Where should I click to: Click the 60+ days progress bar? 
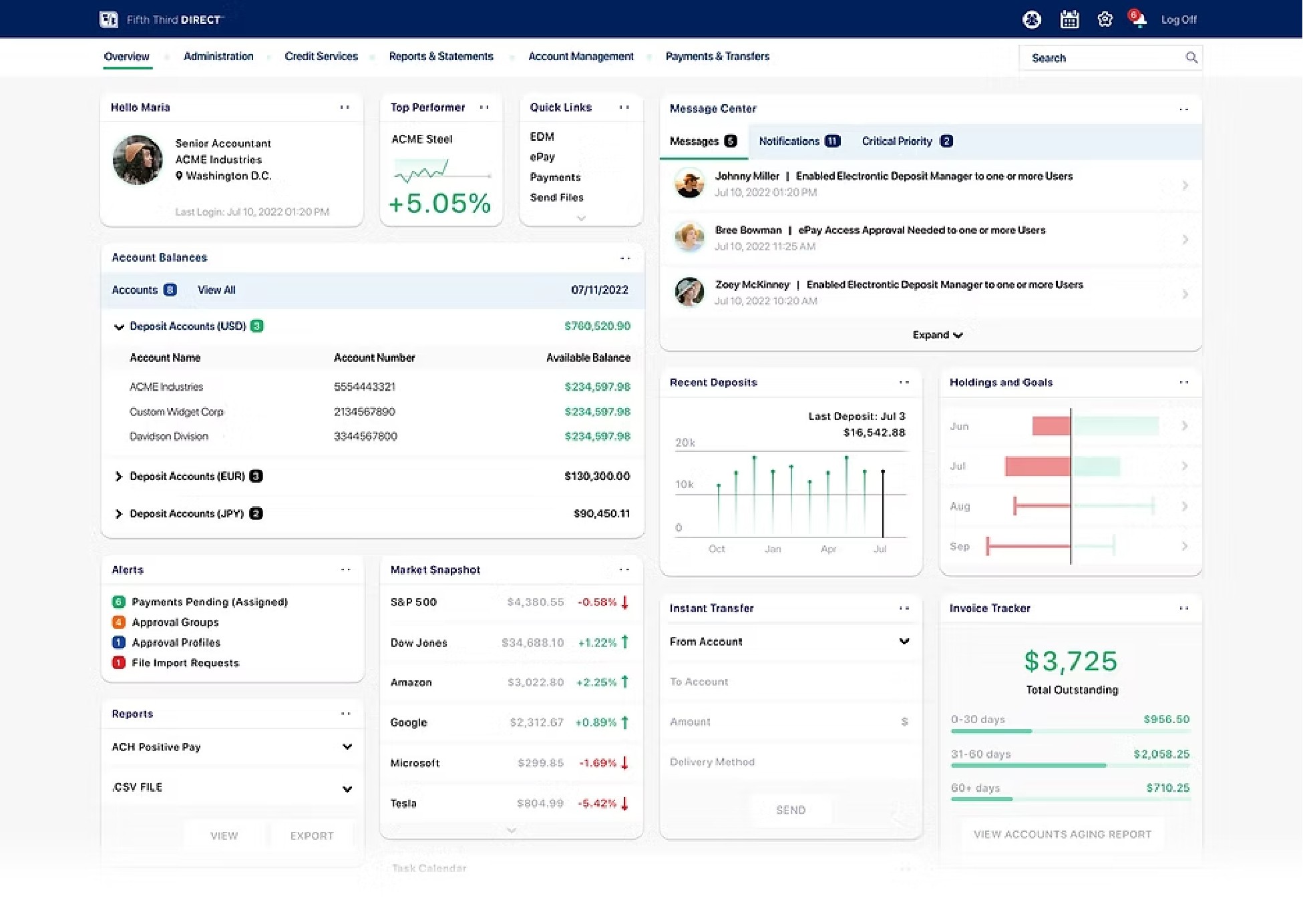click(x=1071, y=799)
